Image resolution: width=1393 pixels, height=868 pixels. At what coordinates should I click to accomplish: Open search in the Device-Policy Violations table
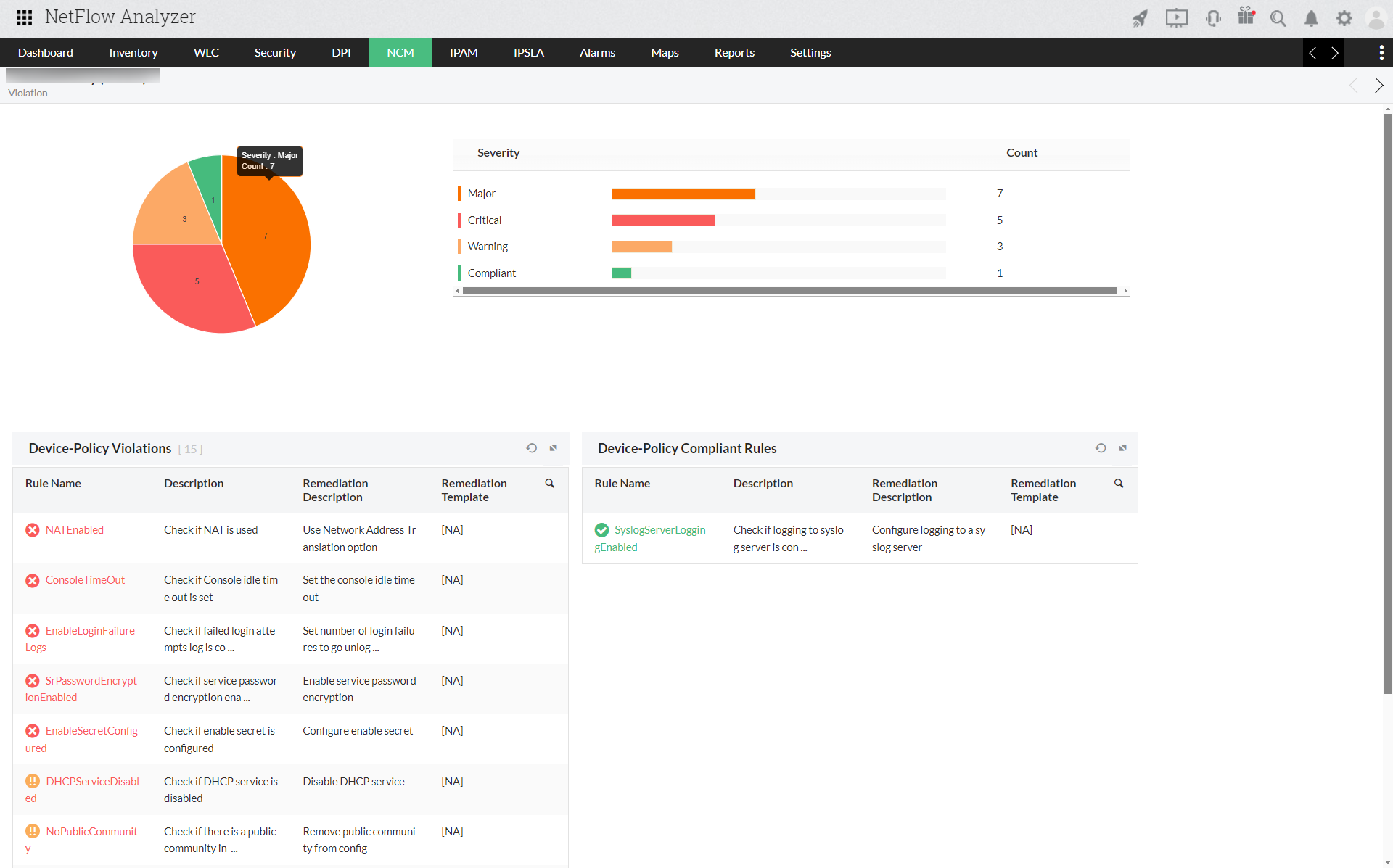click(549, 483)
